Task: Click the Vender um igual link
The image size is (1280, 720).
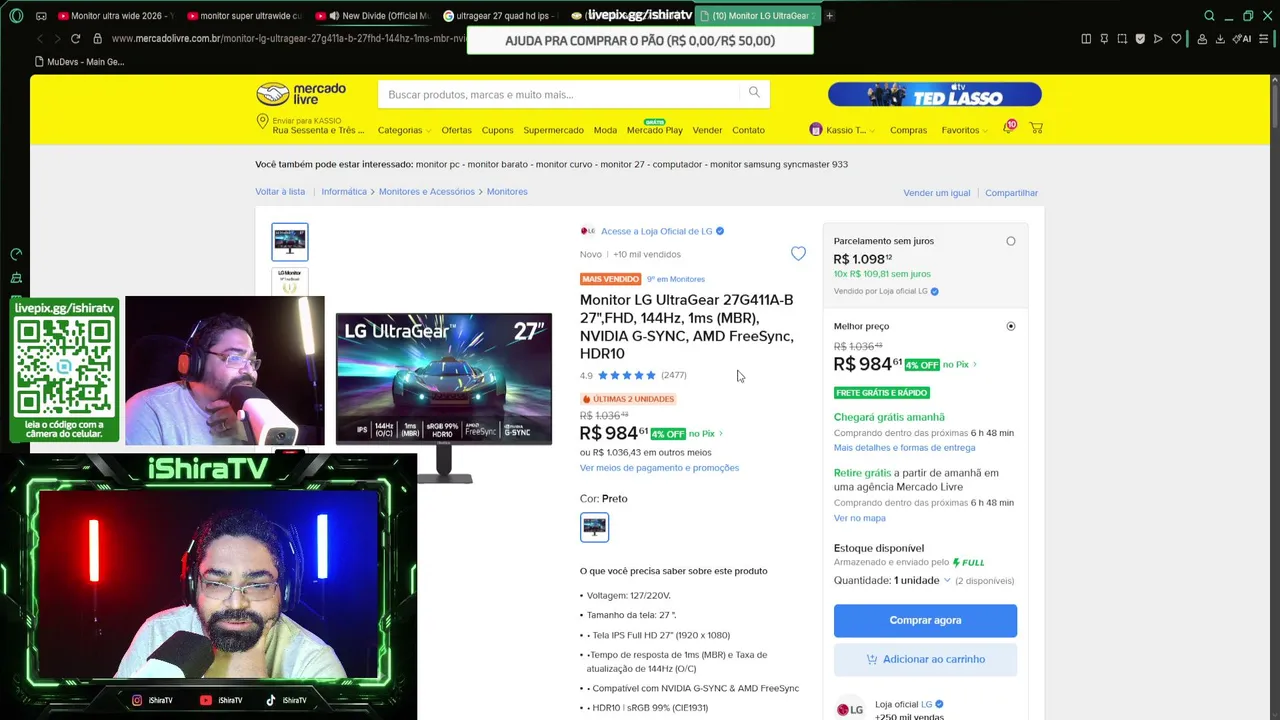Action: (936, 193)
